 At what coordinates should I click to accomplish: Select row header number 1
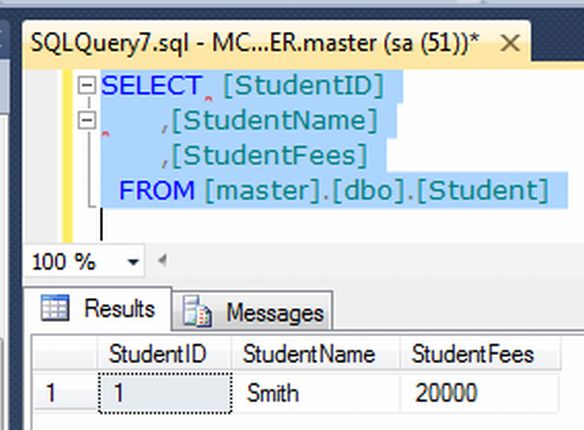coord(65,392)
